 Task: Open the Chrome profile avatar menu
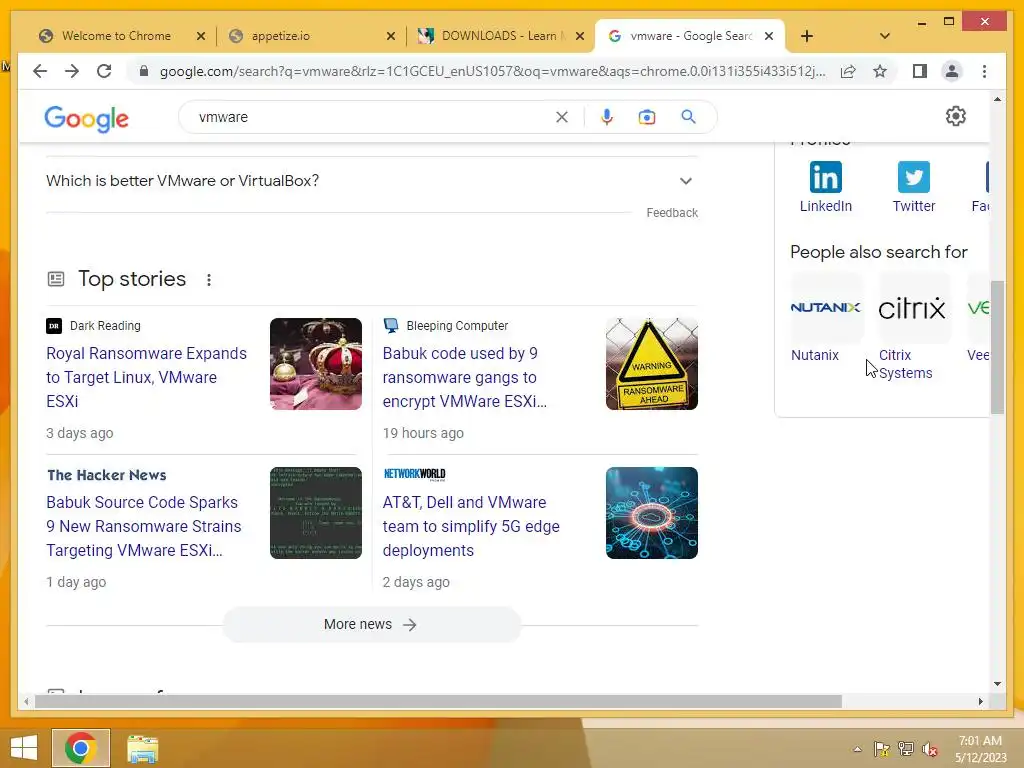click(x=952, y=71)
